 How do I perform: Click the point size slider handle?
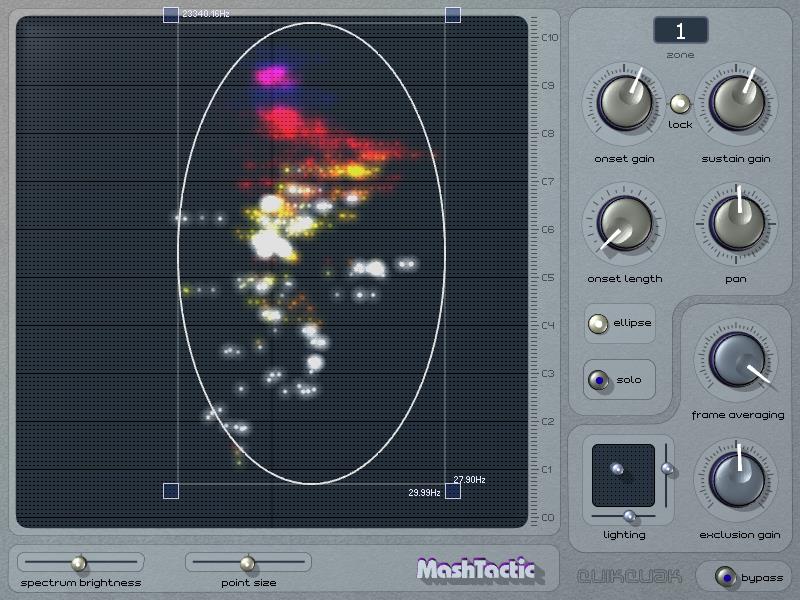coord(247,563)
